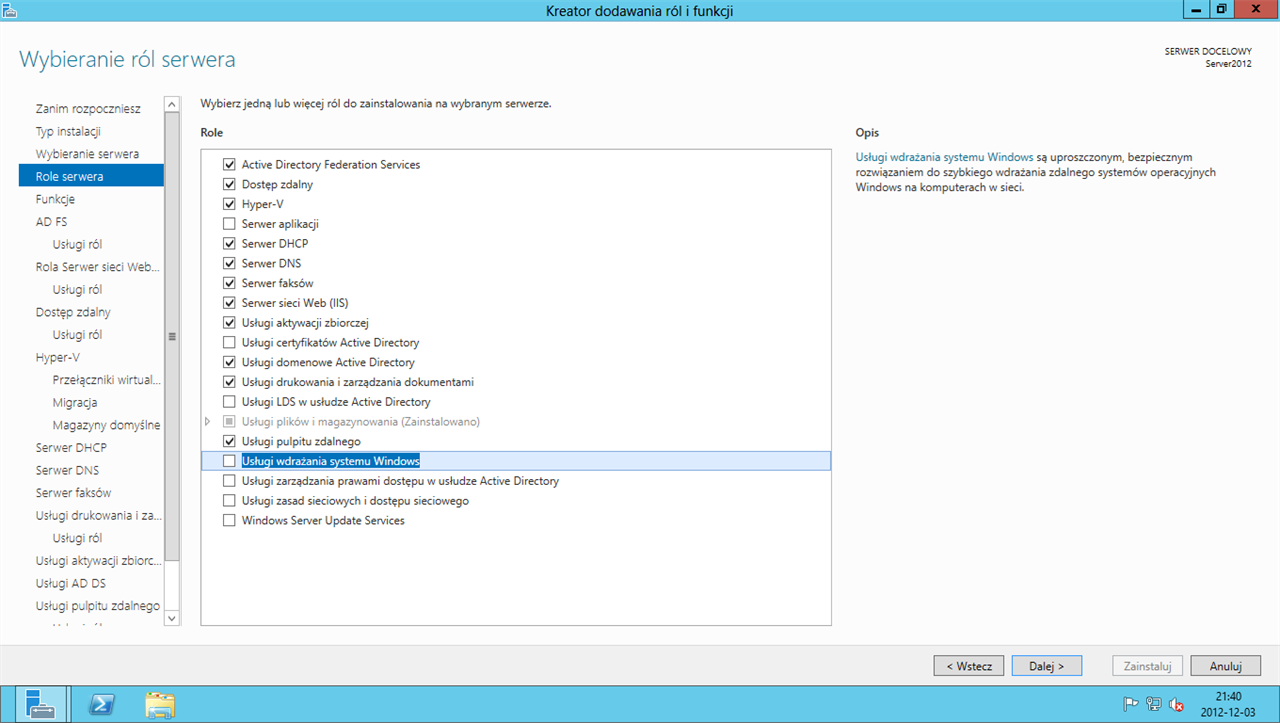Open Server Manager from the taskbar

coord(40,704)
